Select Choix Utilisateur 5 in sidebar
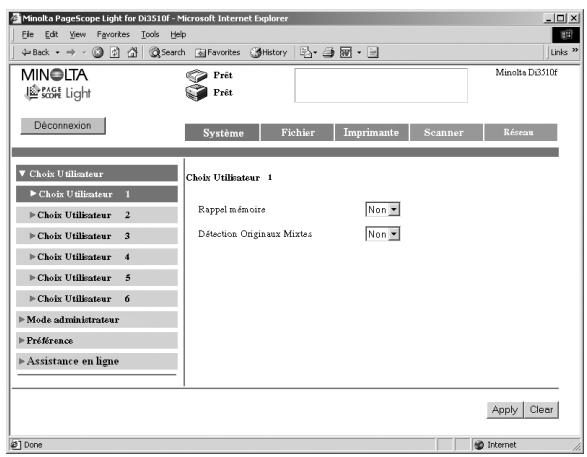The height and width of the screenshot is (457, 587). (97, 278)
